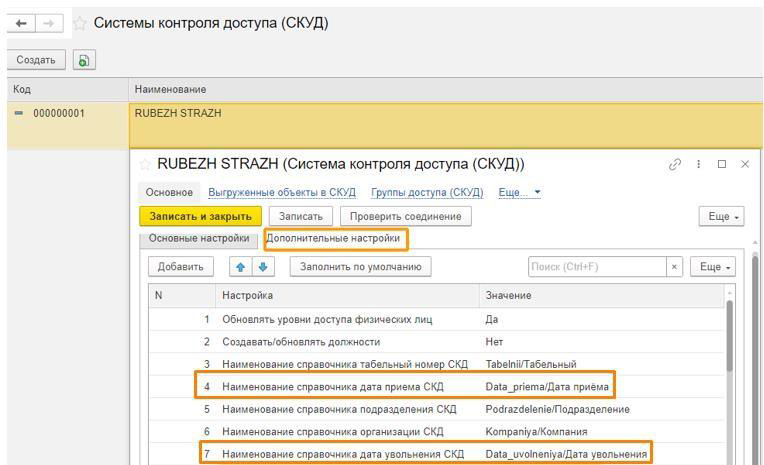Click the green icon next to Создать
The image size is (764, 465).
tap(84, 61)
